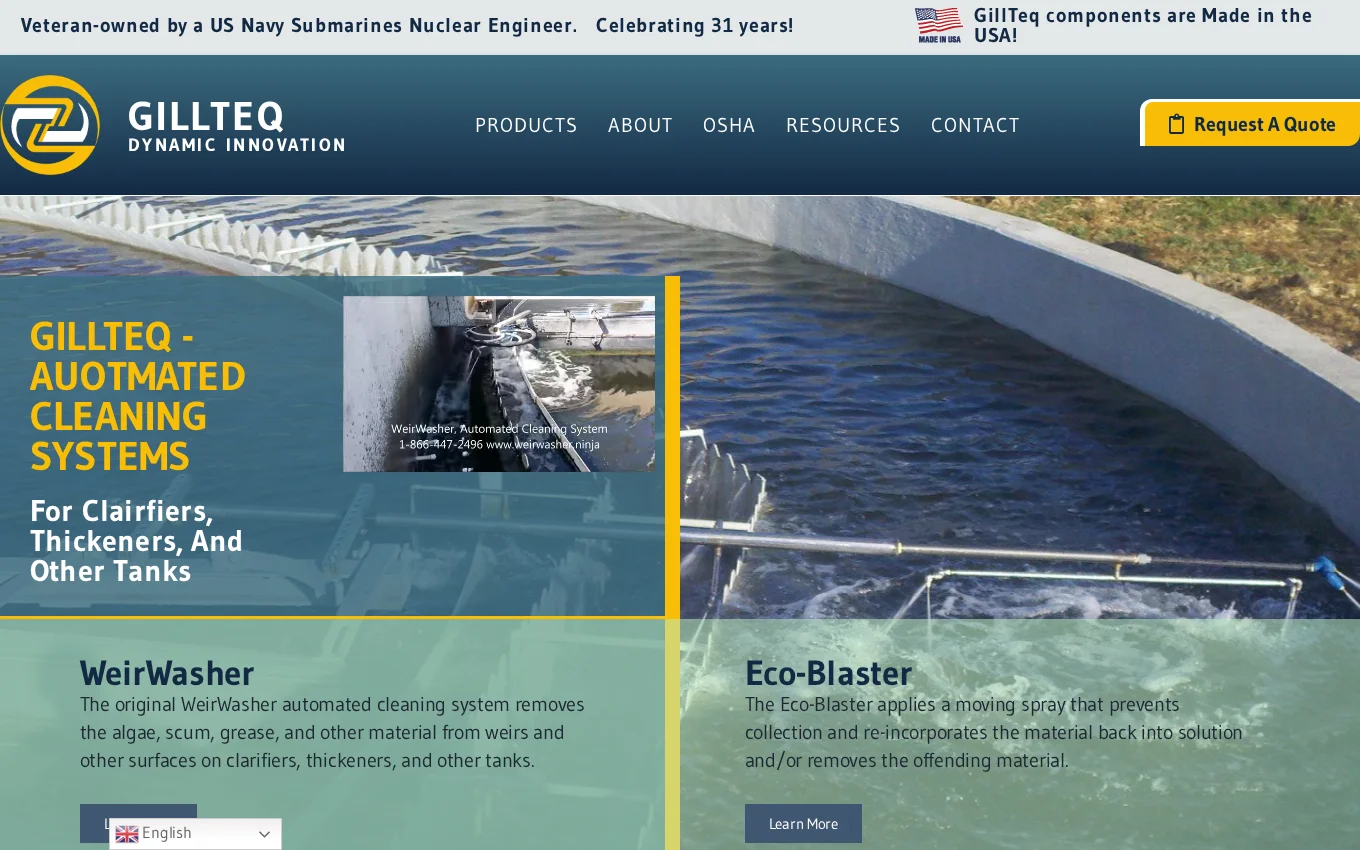
Task: Click 'For Clairfiers, Thickeners, And Other Tanks' text
Action: point(136,541)
